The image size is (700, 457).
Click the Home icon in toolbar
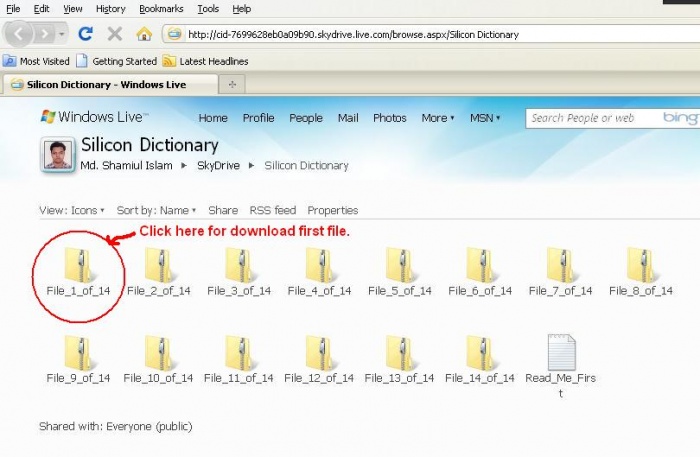click(x=144, y=34)
